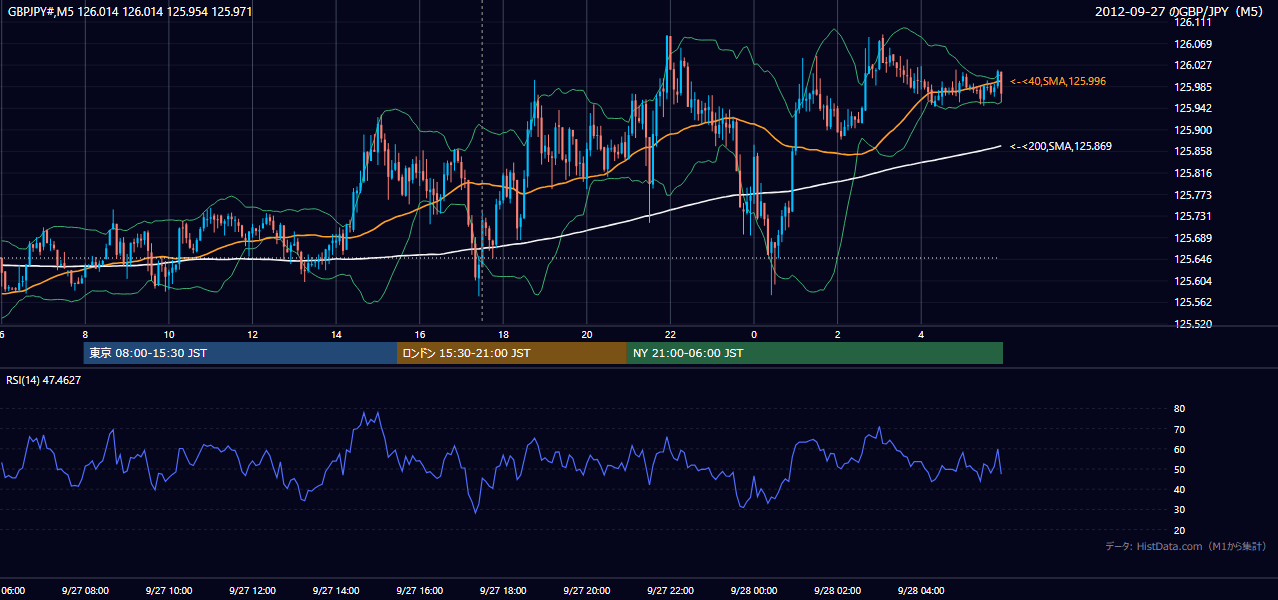Click the 東京 08:00-15:30 JST session bar
The image size is (1278, 600).
tap(240, 353)
